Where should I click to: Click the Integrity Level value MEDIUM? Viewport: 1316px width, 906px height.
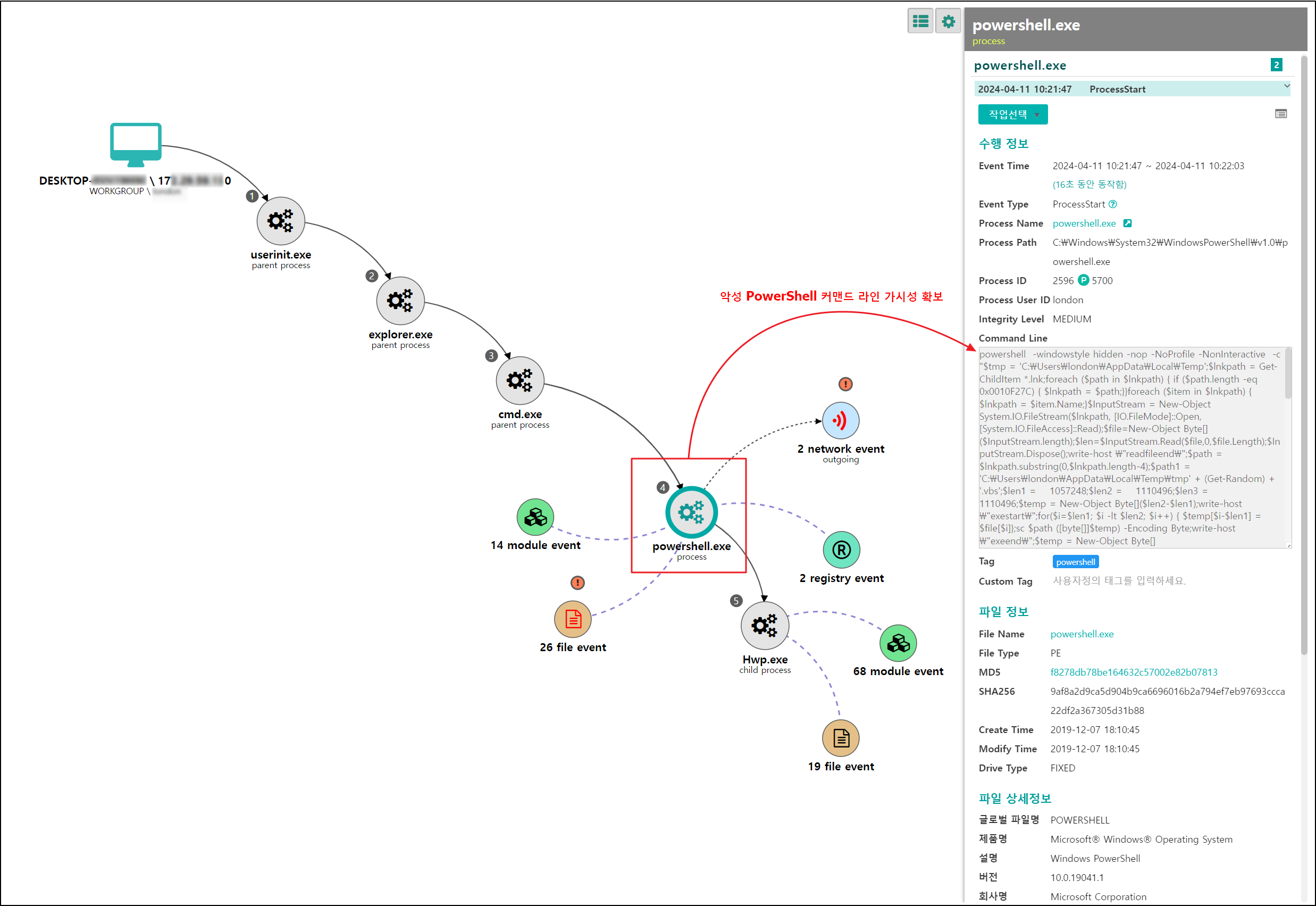1071,319
